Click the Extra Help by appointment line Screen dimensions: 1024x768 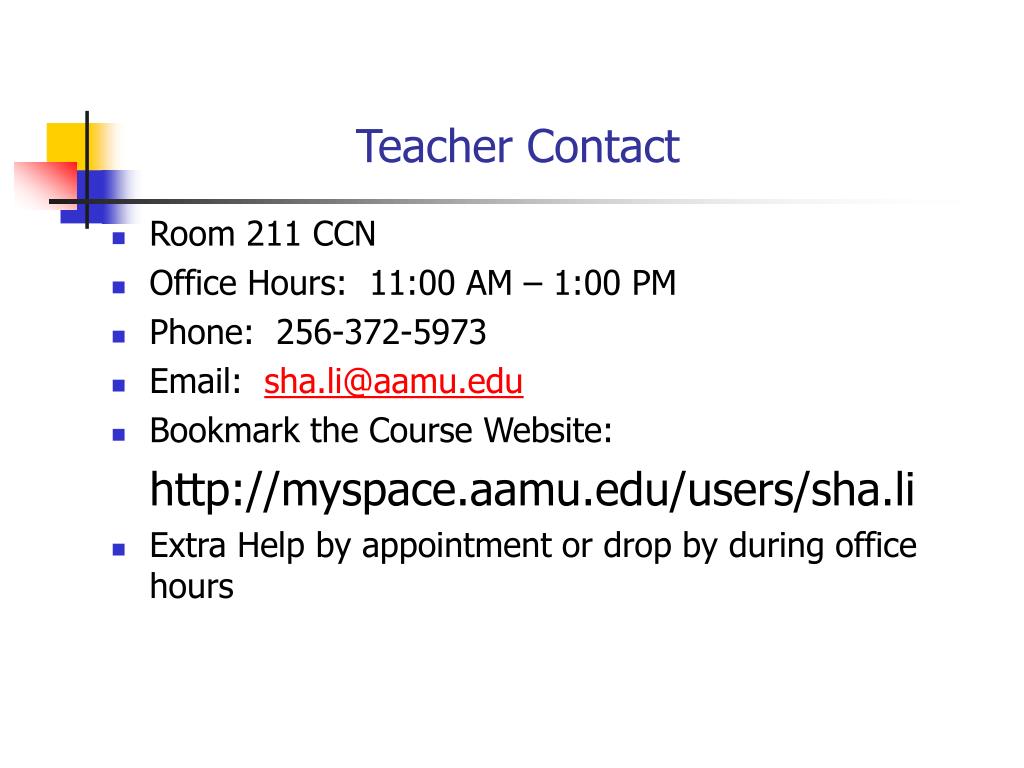tap(533, 546)
